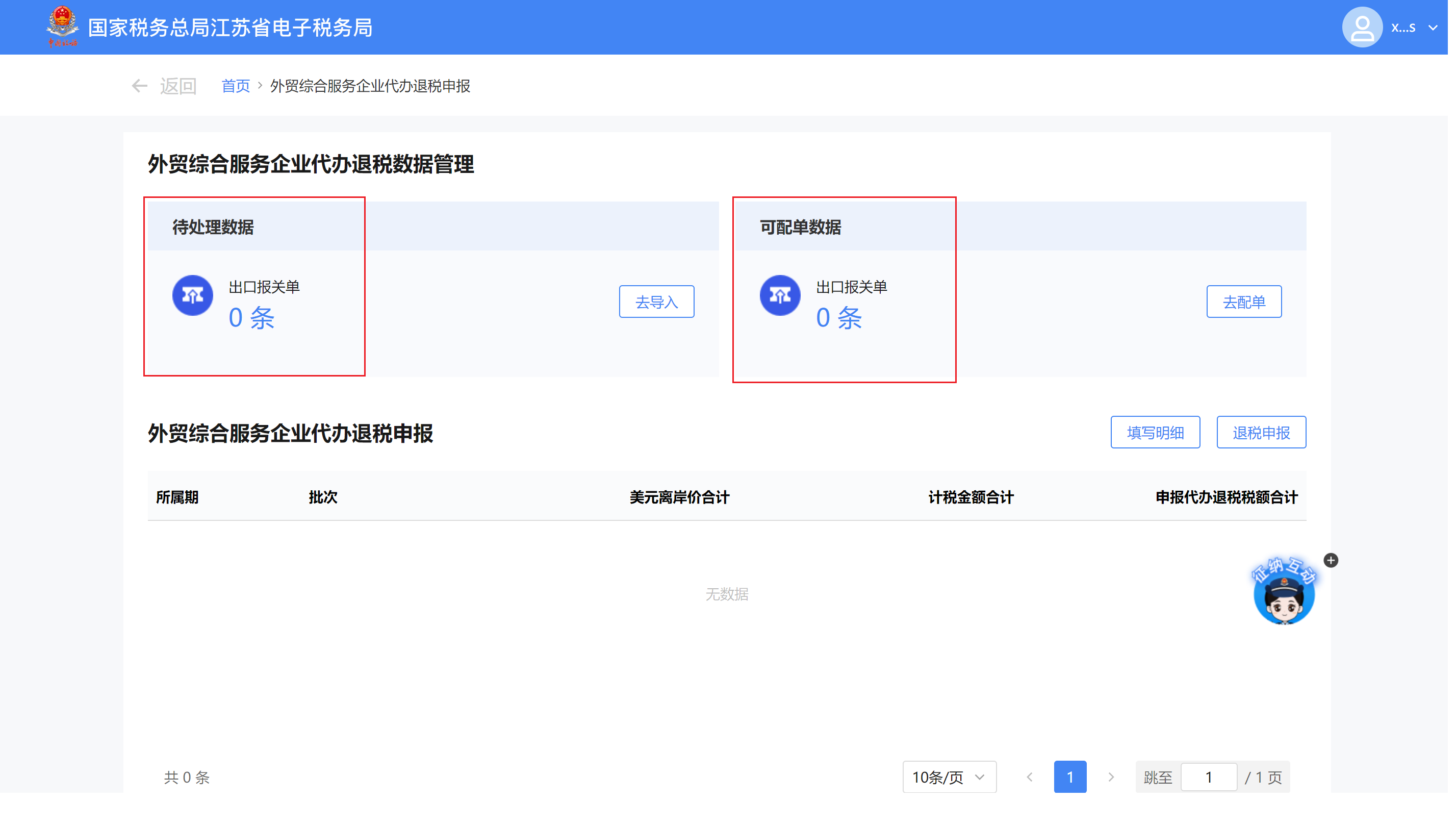The height and width of the screenshot is (827, 1456).
Task: Click the back arrow icon
Action: (x=139, y=86)
